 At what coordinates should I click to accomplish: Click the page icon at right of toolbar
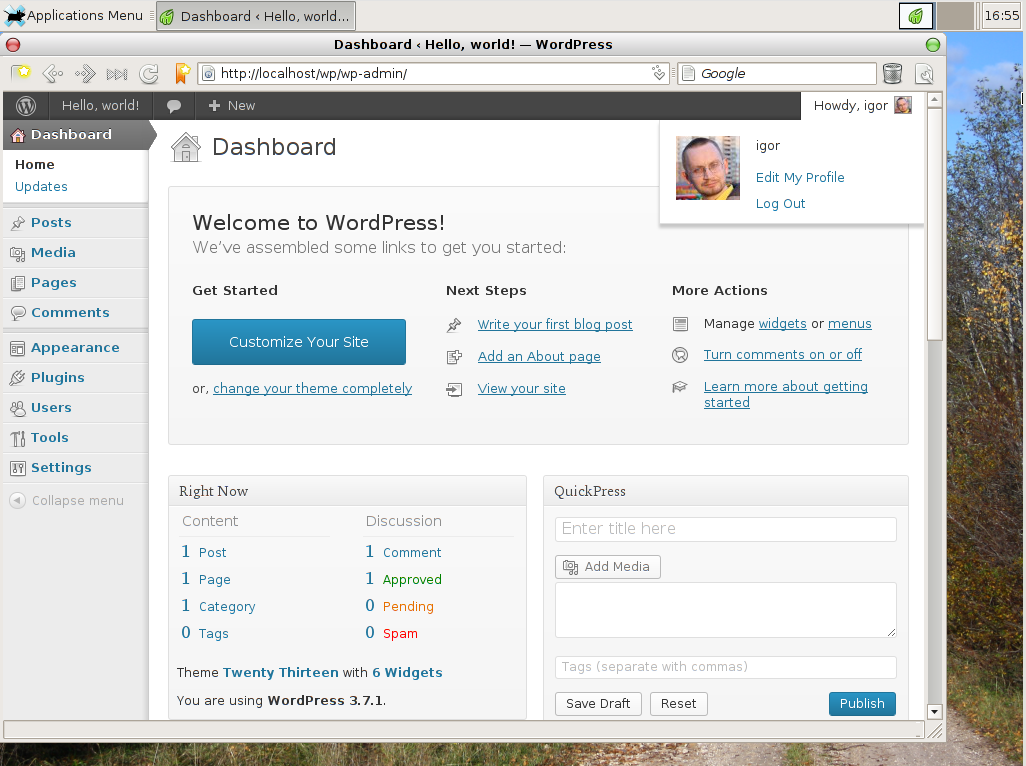(925, 74)
